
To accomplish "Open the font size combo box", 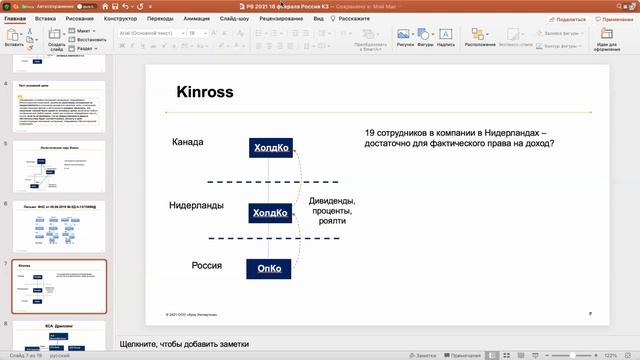I will [198, 33].
